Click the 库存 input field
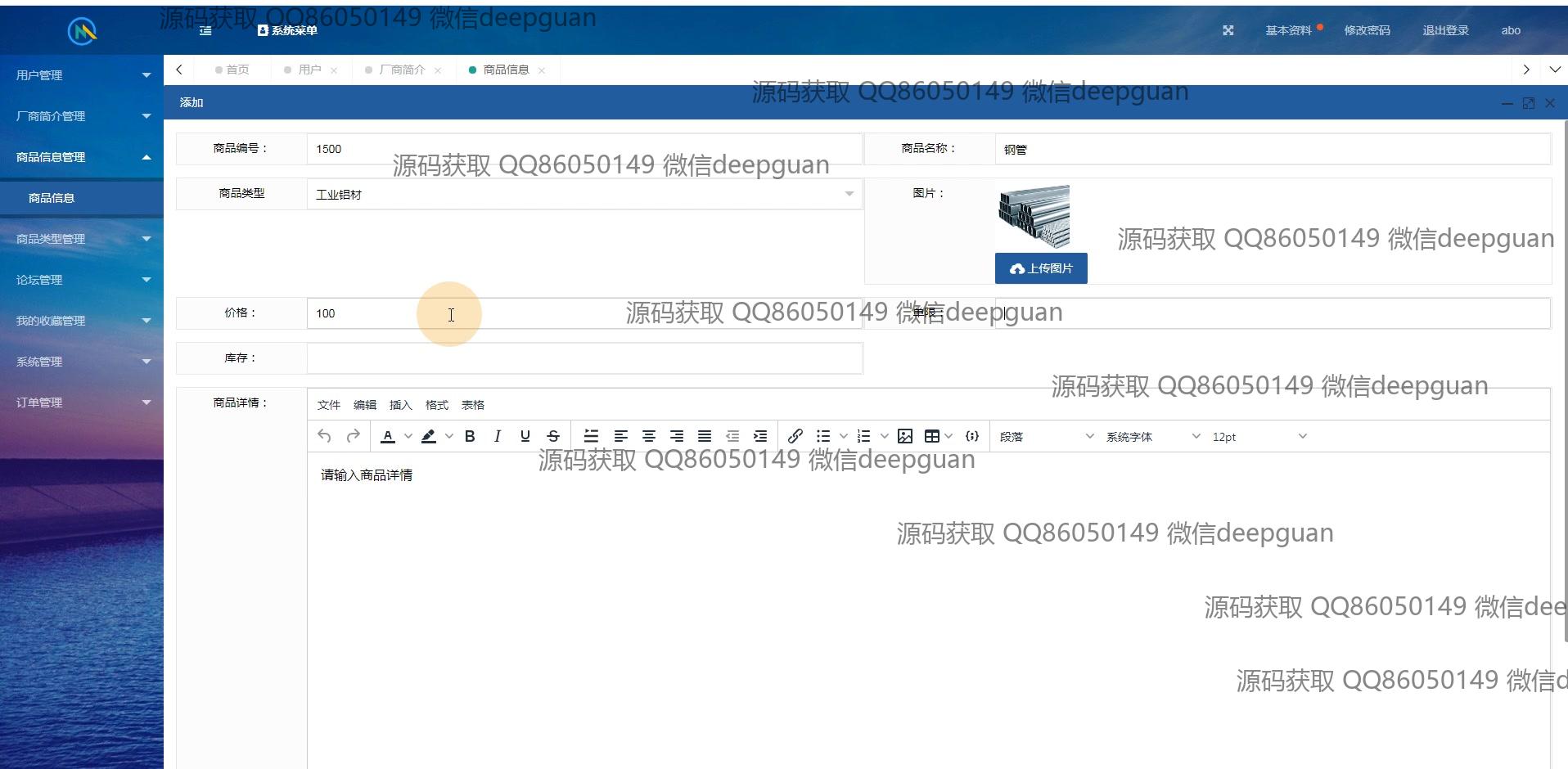Viewport: 1568px width, 769px height. point(584,358)
